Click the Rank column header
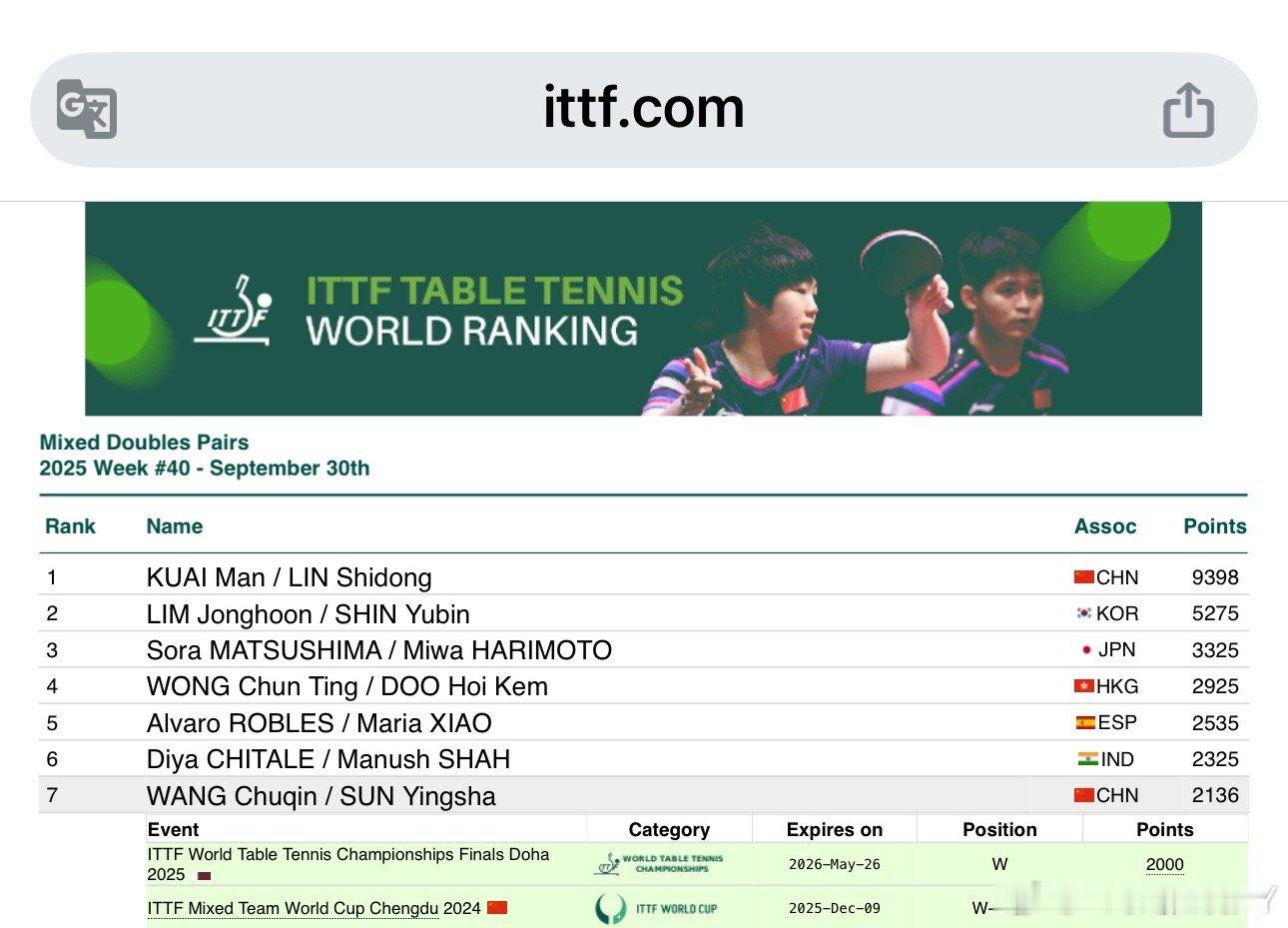Image resolution: width=1288 pixels, height=928 pixels. (70, 526)
